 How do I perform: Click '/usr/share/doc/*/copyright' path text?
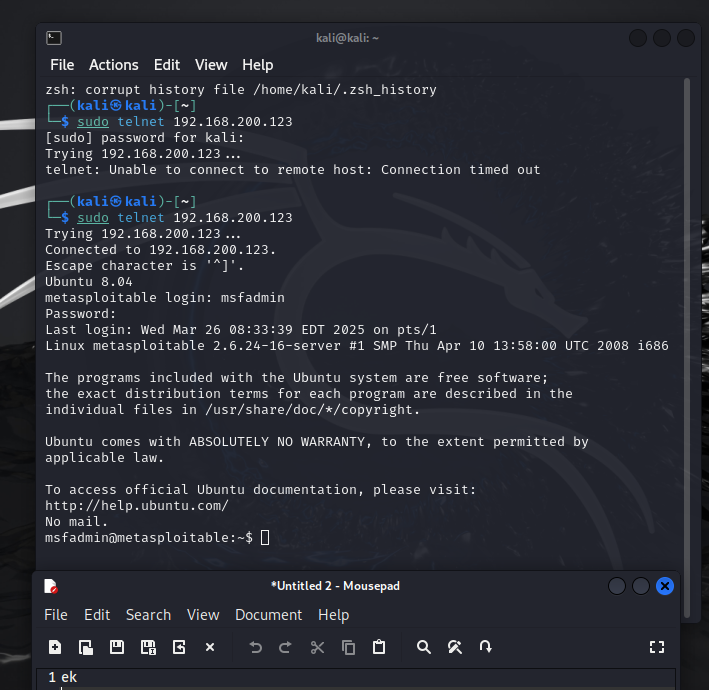point(309,410)
